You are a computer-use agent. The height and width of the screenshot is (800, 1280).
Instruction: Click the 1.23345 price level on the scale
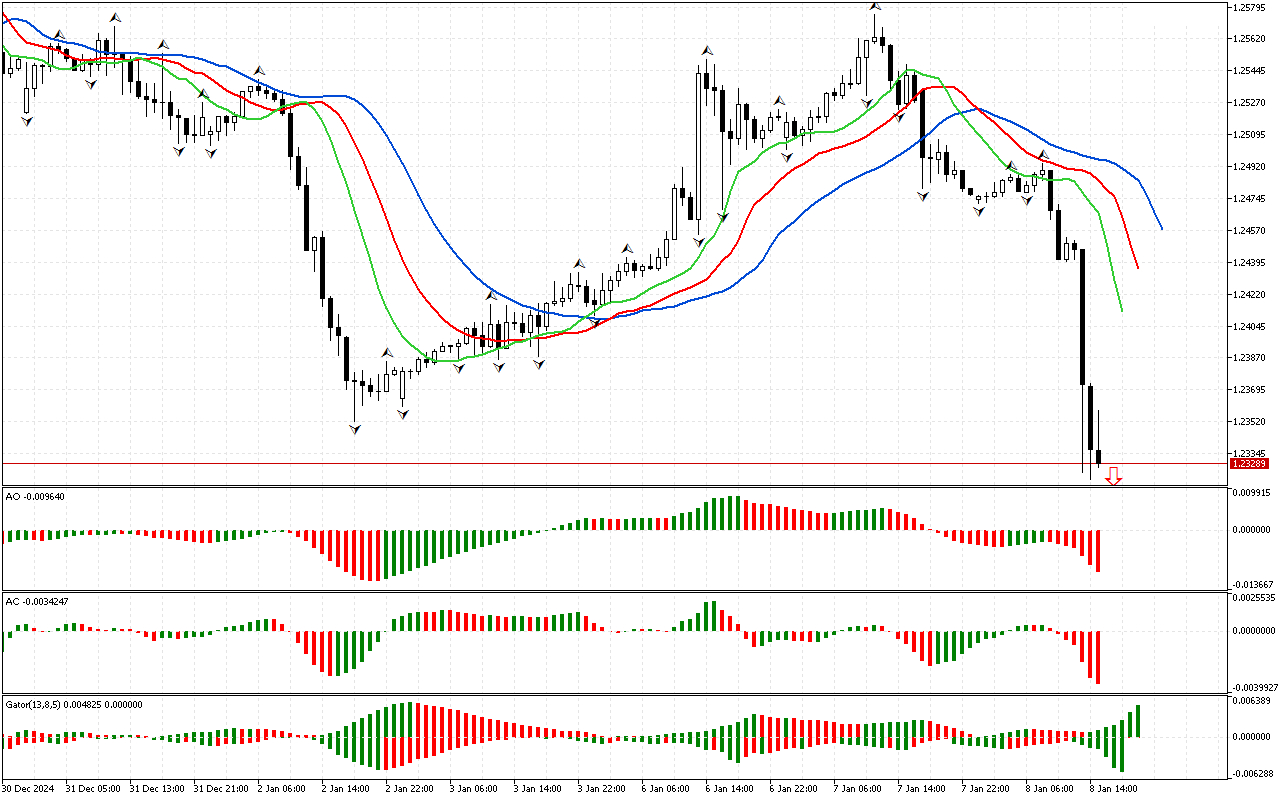(x=1251, y=454)
